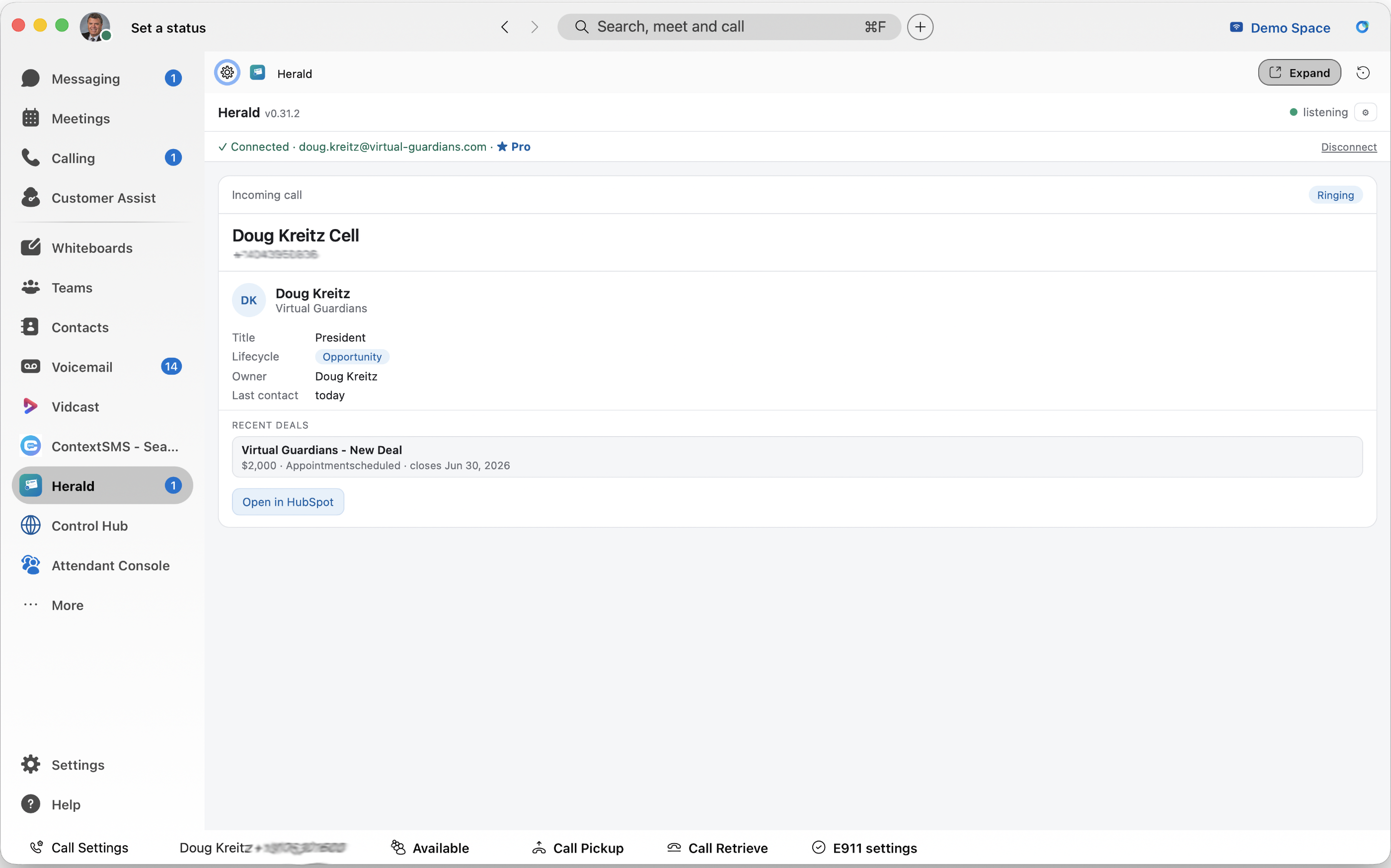This screenshot has height=868, width=1391.
Task: Click Doug Kreitz line in footer
Action: 262,848
